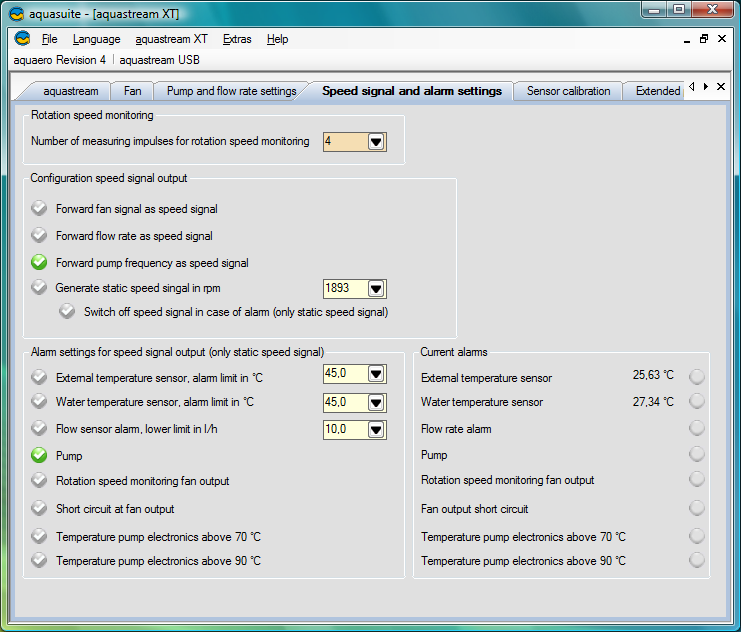Select aquaero Revision 4 device
741x632 pixels.
pyautogui.click(x=60, y=60)
